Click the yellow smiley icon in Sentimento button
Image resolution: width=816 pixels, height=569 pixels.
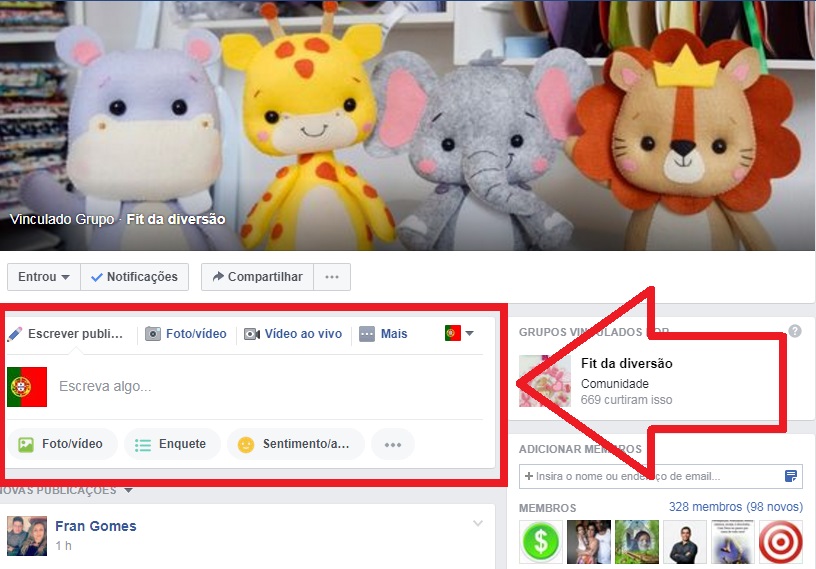click(x=246, y=445)
